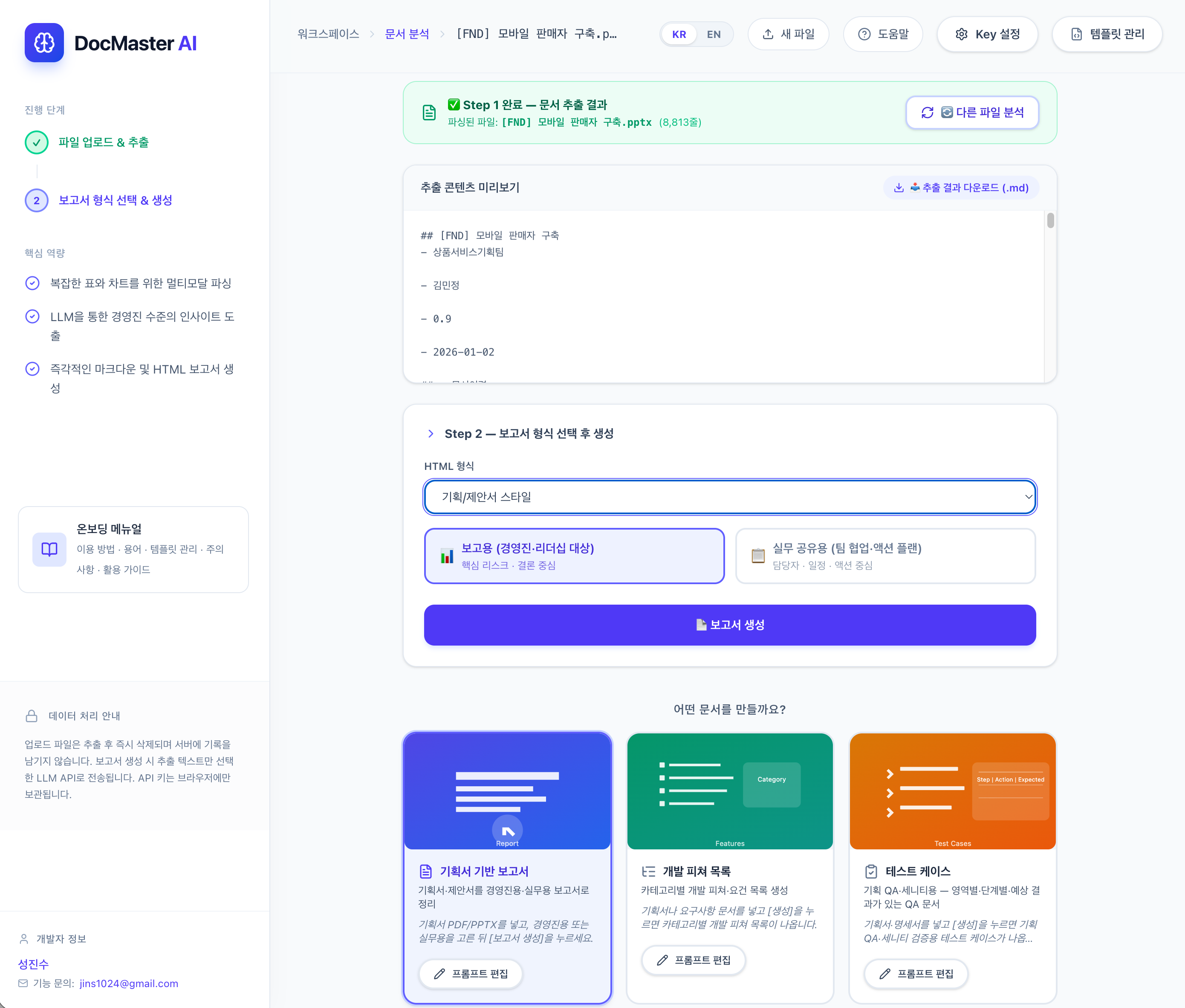Click the gear icon in Key 설정
The width and height of the screenshot is (1185, 1008).
coord(961,34)
